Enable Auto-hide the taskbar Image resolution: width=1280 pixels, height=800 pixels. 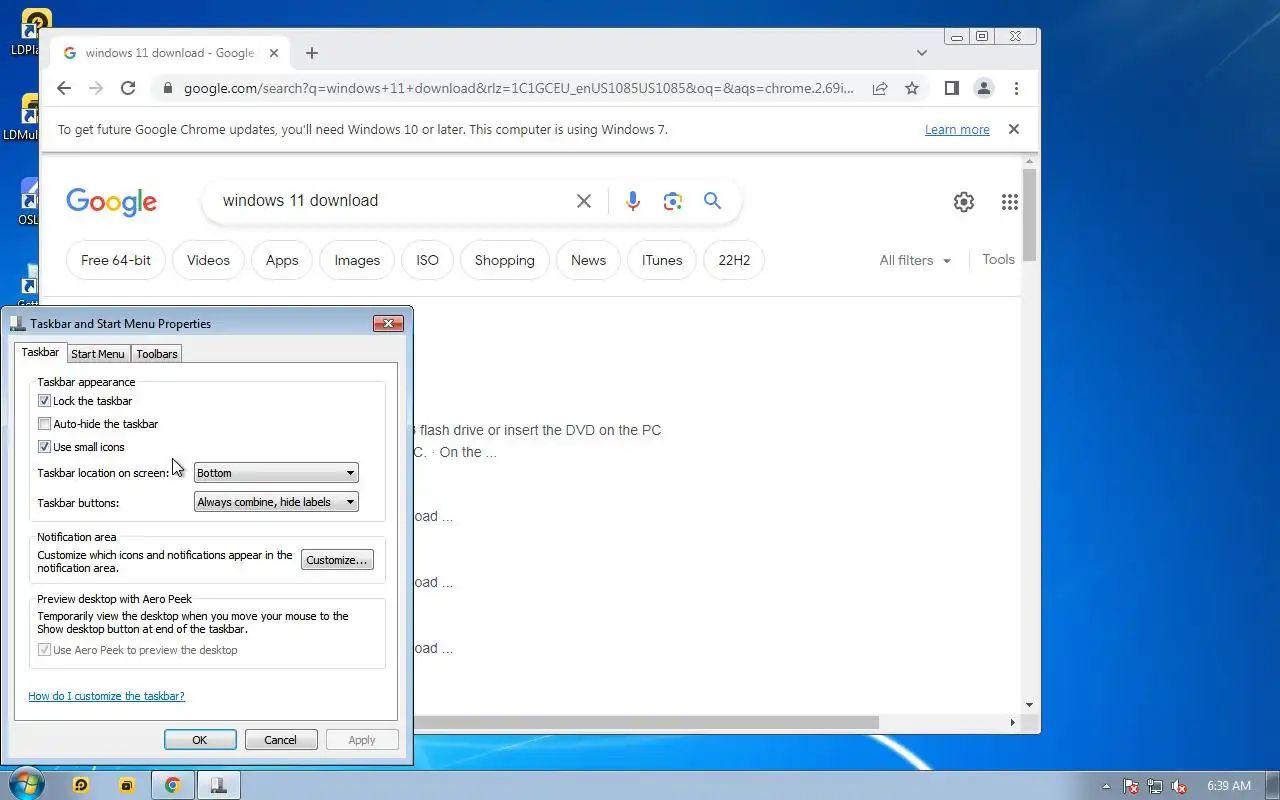coord(44,424)
